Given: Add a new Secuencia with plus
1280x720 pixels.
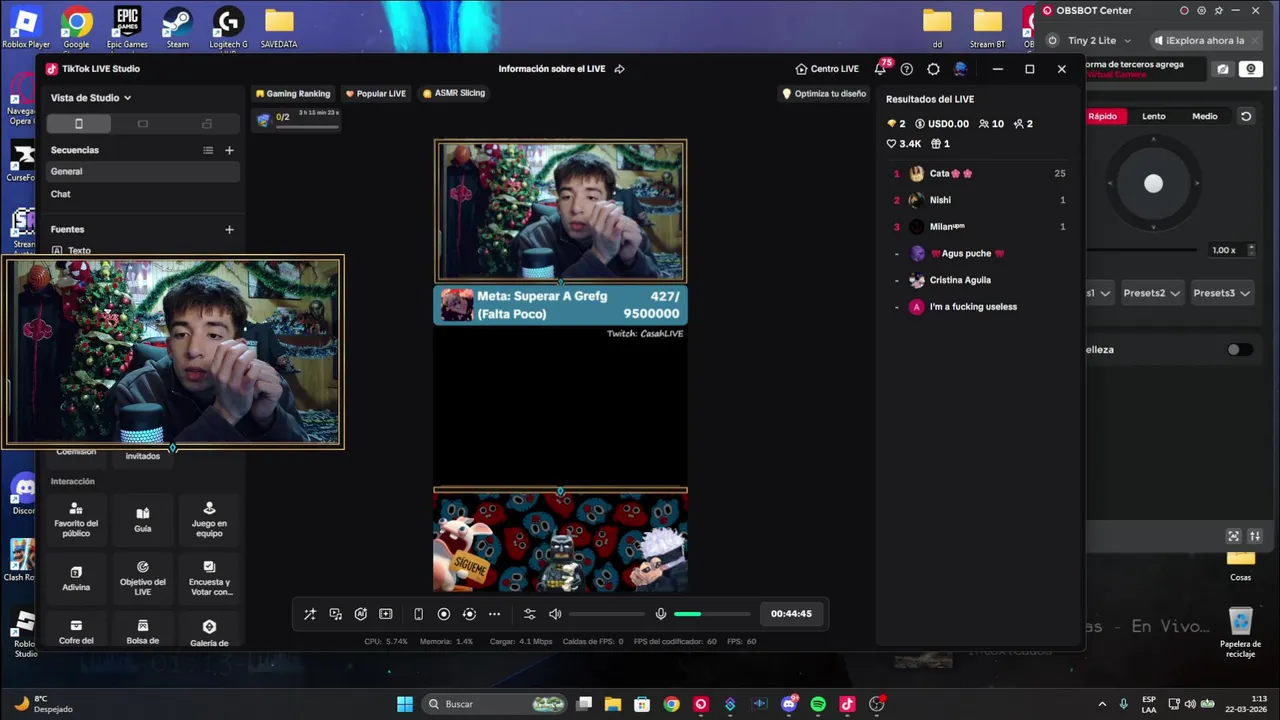Looking at the screenshot, I should click(x=229, y=150).
